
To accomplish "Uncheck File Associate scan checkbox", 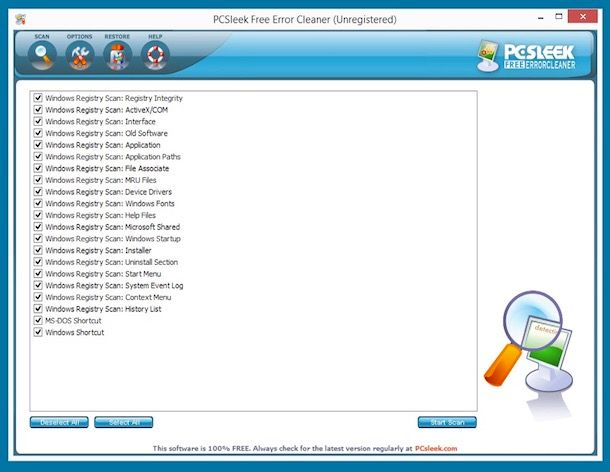I will [x=38, y=168].
